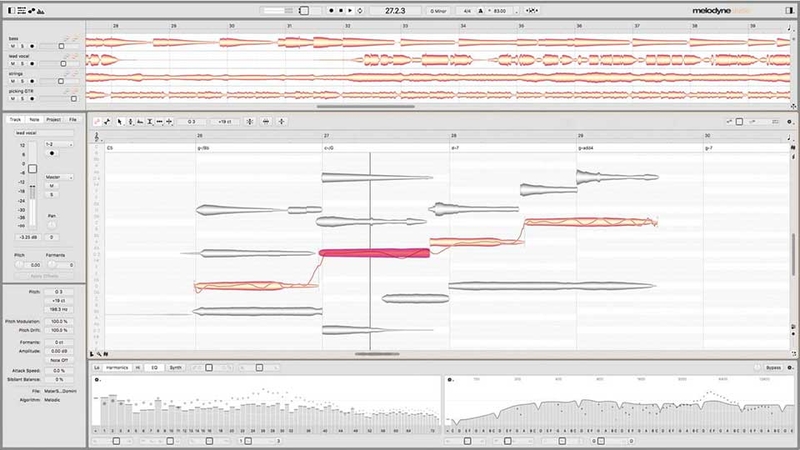This screenshot has height=450, width=800.
Task: Open the sound editor view icon
Action: 41,10
